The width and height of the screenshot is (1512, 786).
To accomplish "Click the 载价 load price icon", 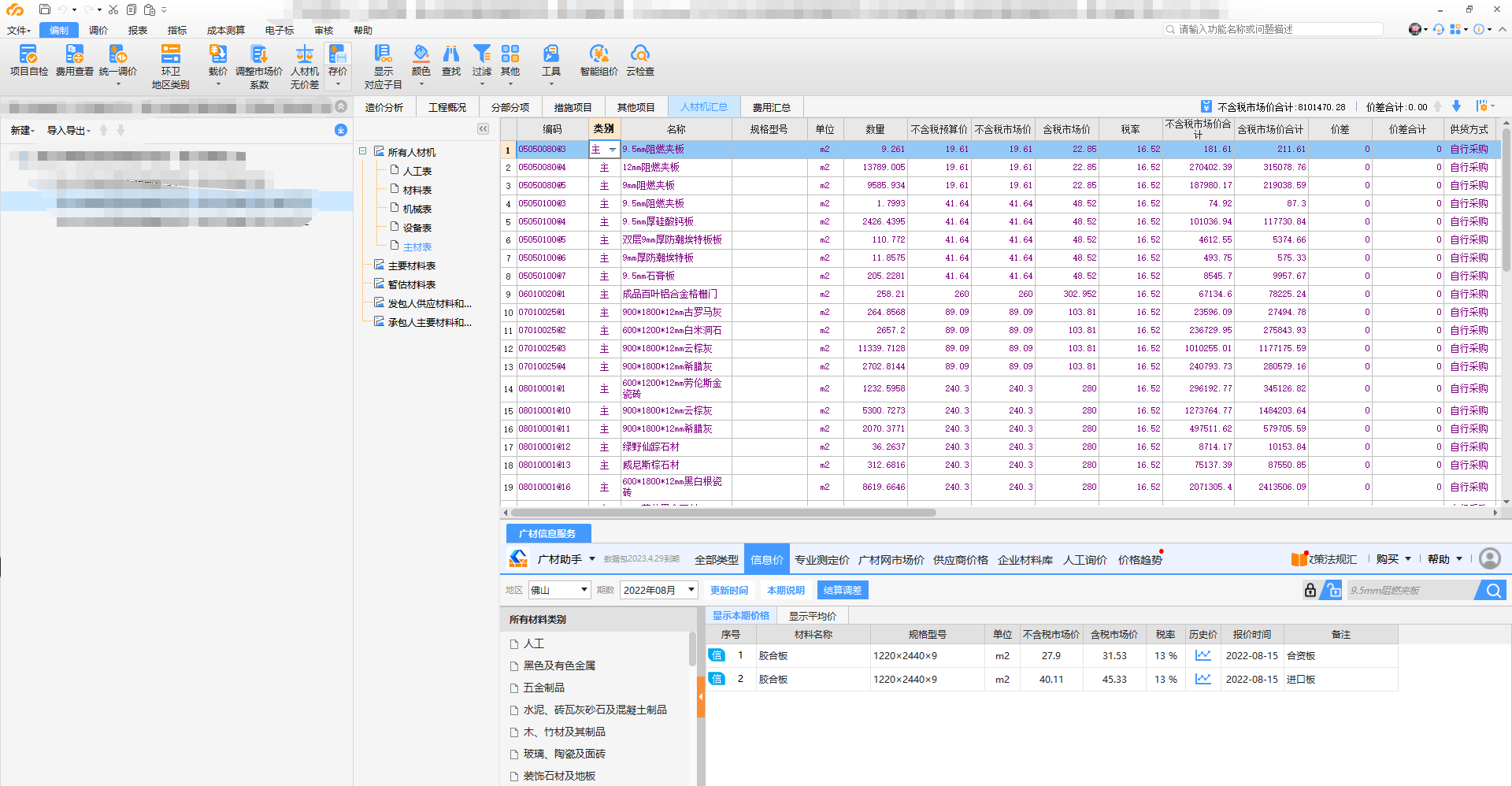I will [x=217, y=54].
